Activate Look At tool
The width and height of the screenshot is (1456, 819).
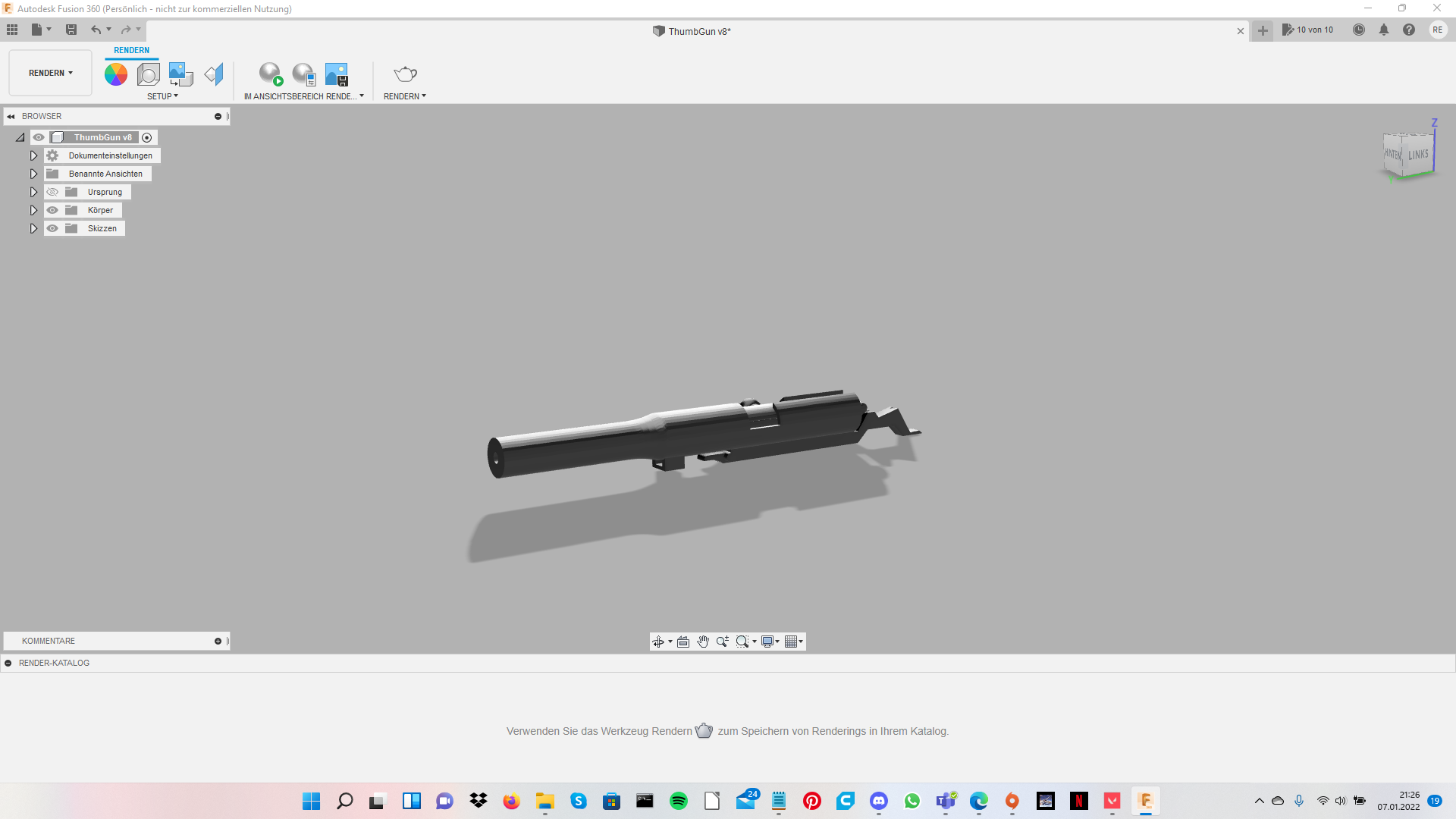point(683,642)
